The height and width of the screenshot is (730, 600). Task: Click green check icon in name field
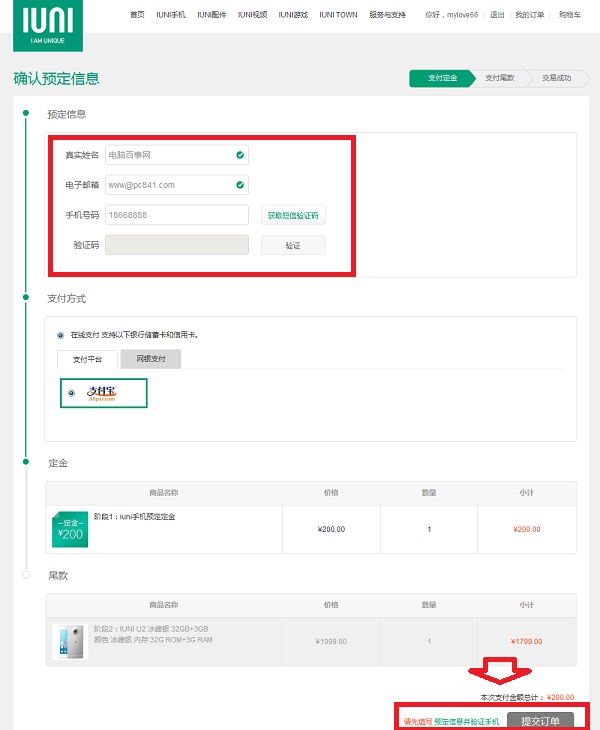pos(240,155)
